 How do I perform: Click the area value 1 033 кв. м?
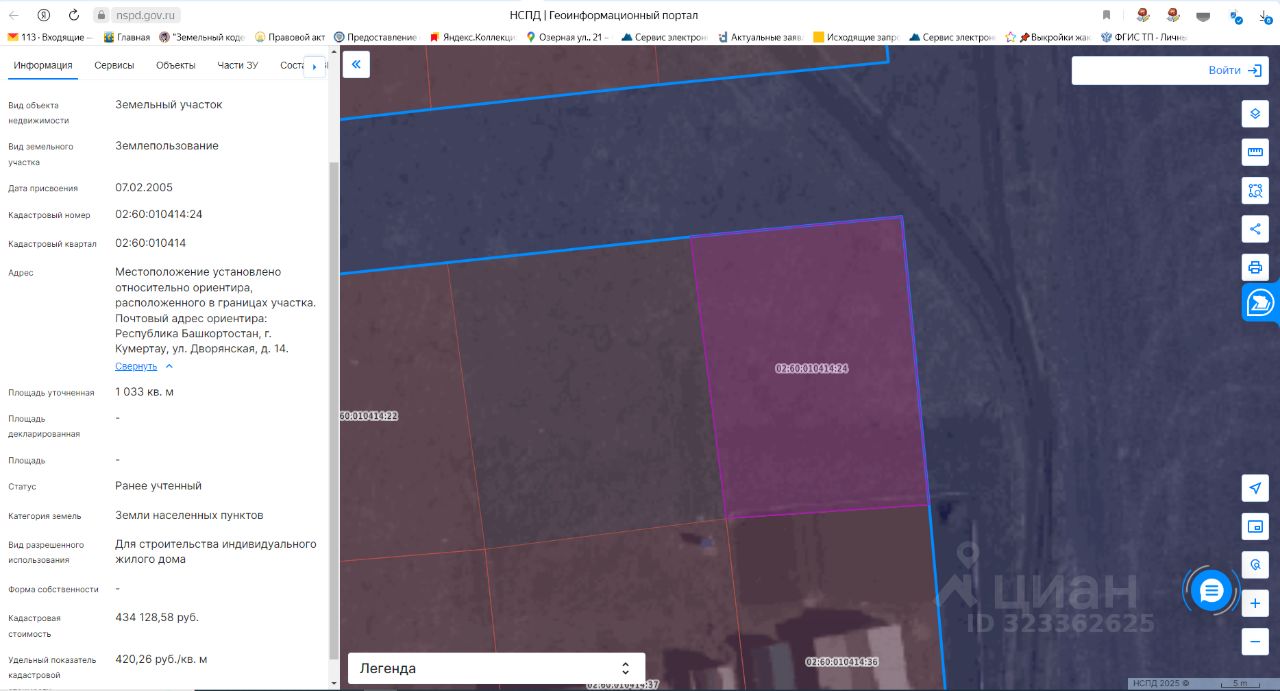(144, 392)
